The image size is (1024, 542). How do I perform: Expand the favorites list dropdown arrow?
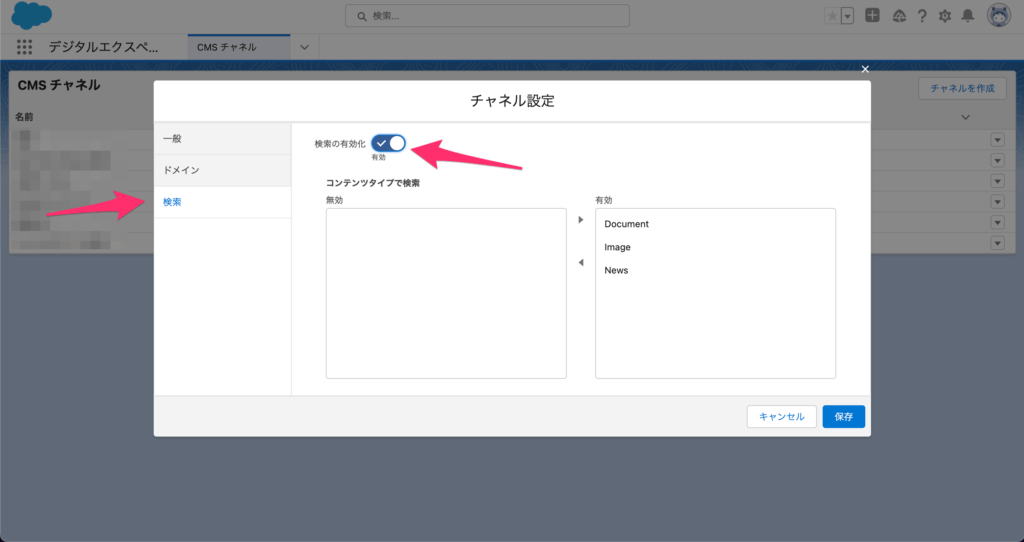tap(848, 16)
